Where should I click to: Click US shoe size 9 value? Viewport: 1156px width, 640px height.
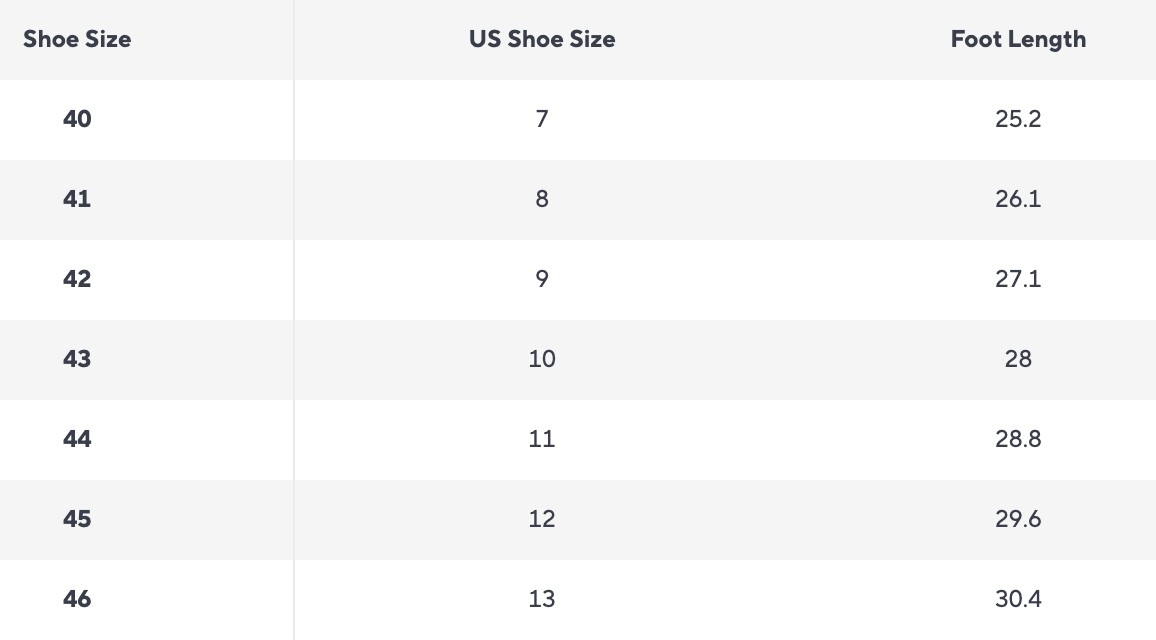tap(542, 279)
